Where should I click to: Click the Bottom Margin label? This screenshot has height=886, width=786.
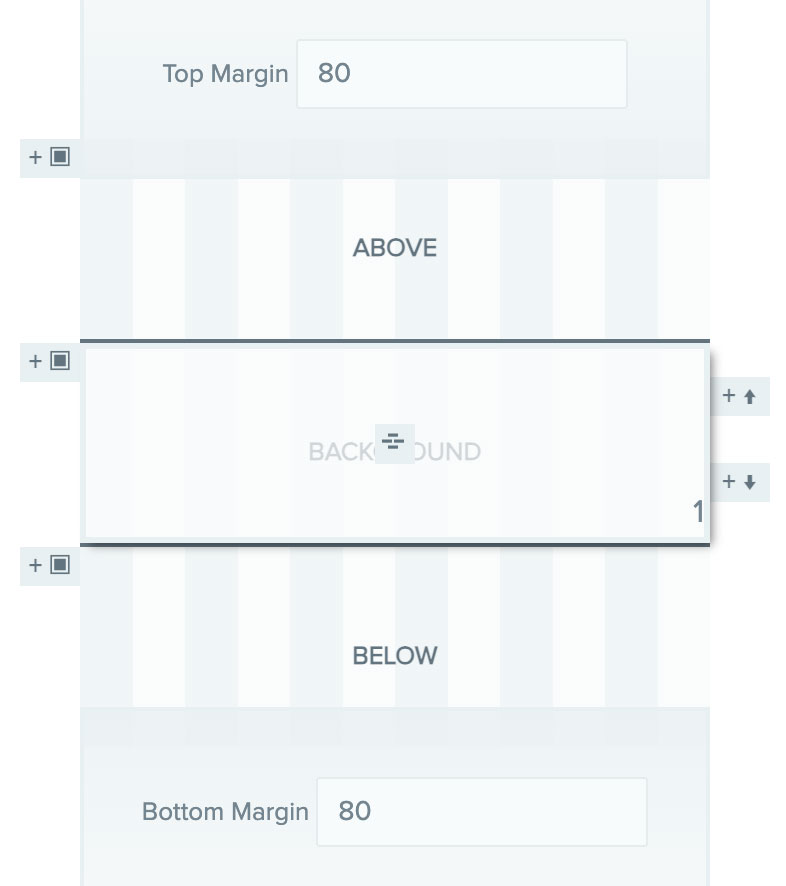pos(225,811)
